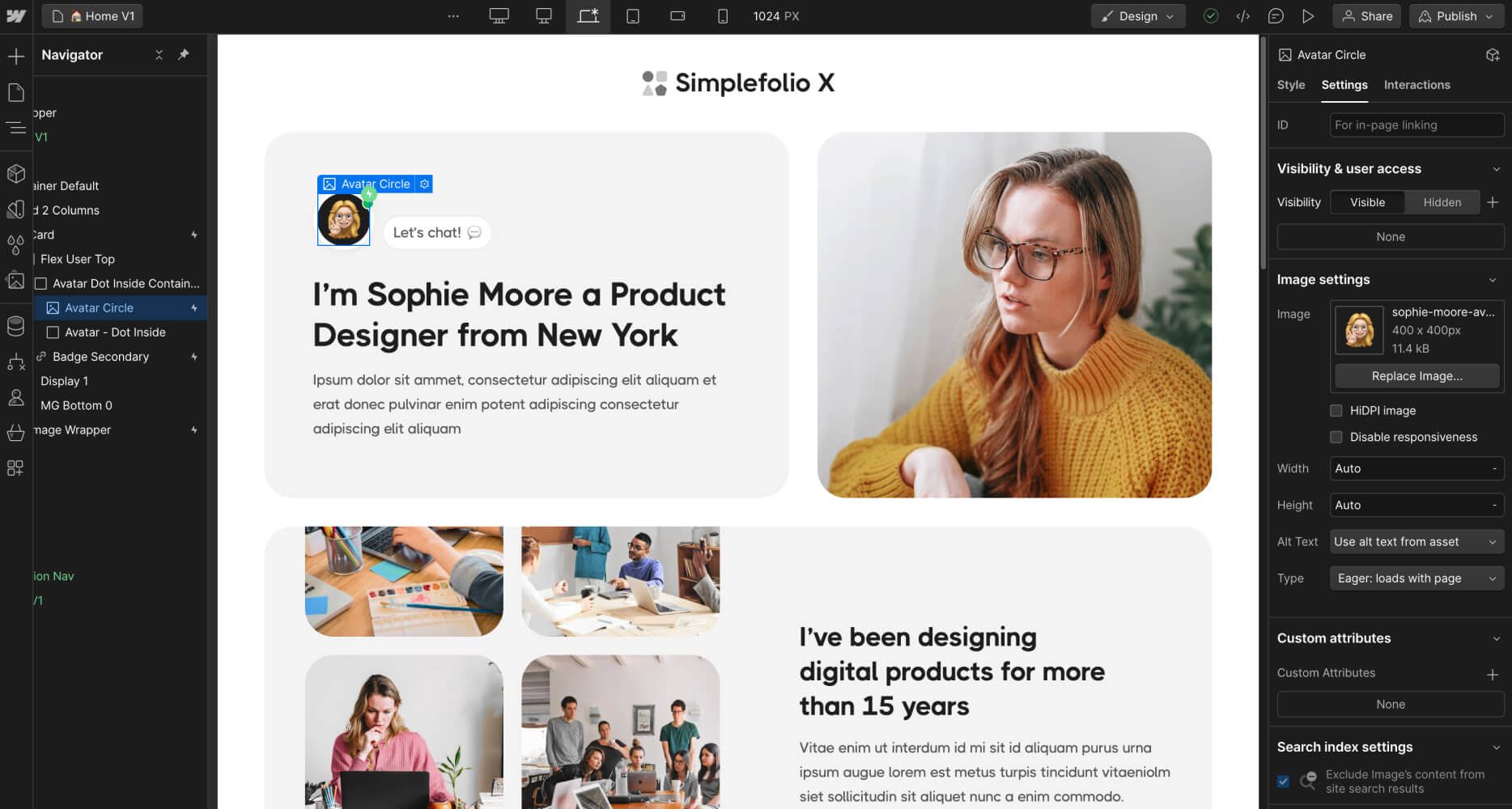
Task: Open the code export icon
Action: [x=1242, y=16]
